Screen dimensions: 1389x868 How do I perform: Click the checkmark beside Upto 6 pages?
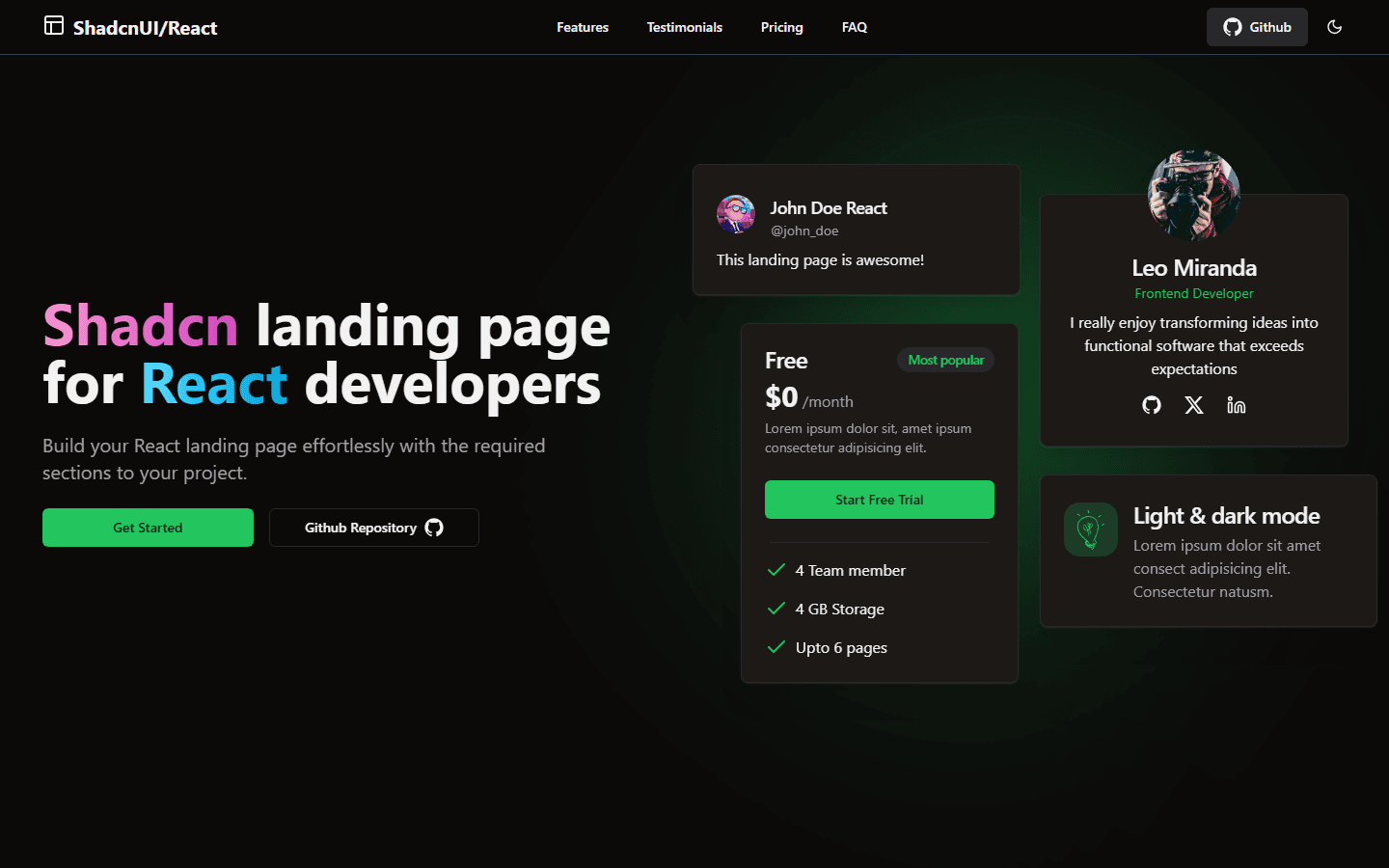[776, 647]
